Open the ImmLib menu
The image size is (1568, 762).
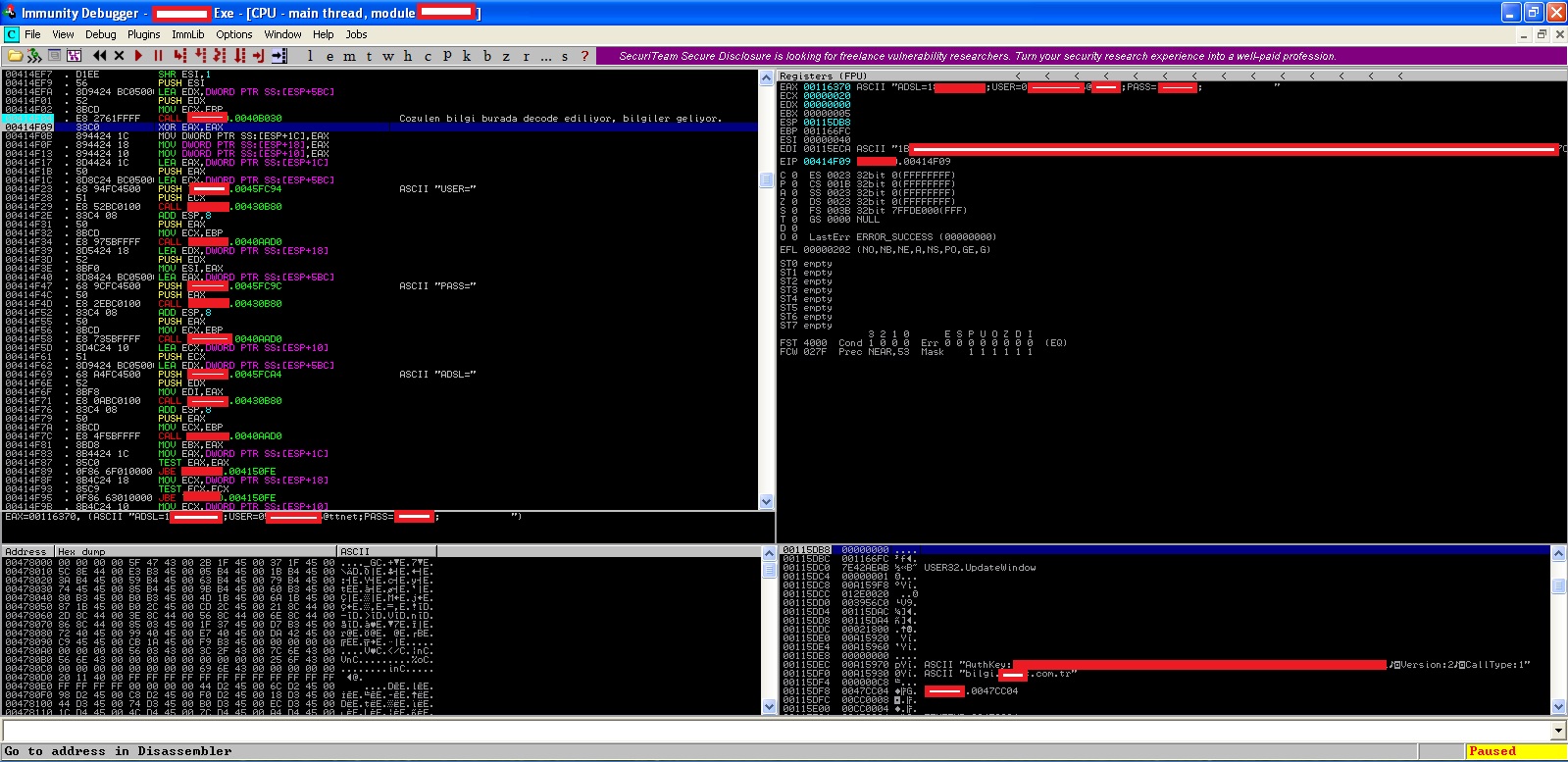[188, 34]
